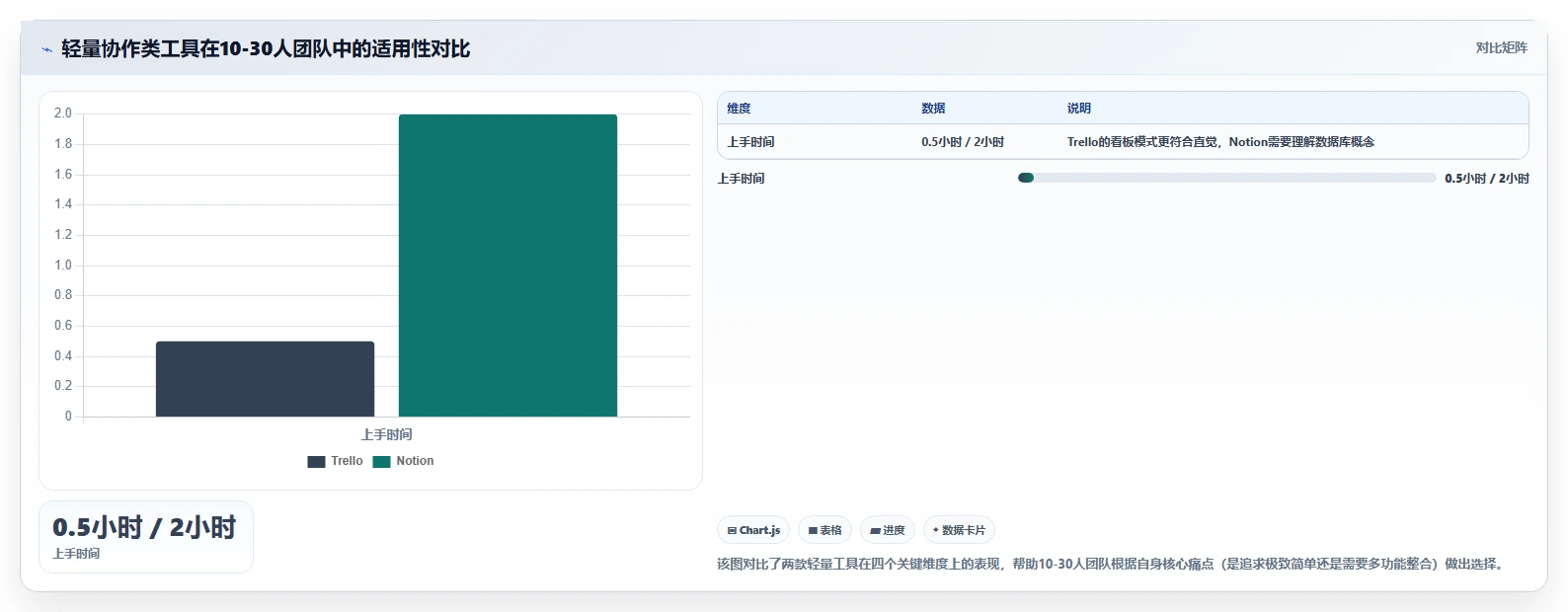This screenshot has width=1568, height=612.
Task: Click the 0.5小时 / 2小时 data card value
Action: [144, 528]
